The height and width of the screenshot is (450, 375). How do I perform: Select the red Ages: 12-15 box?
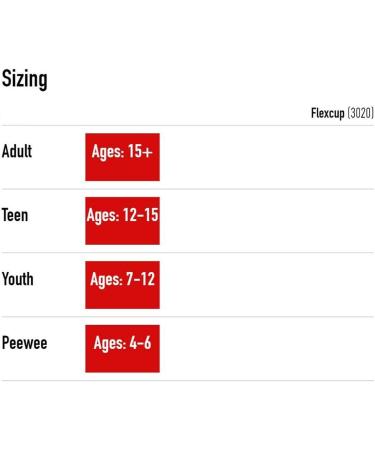coord(122,221)
